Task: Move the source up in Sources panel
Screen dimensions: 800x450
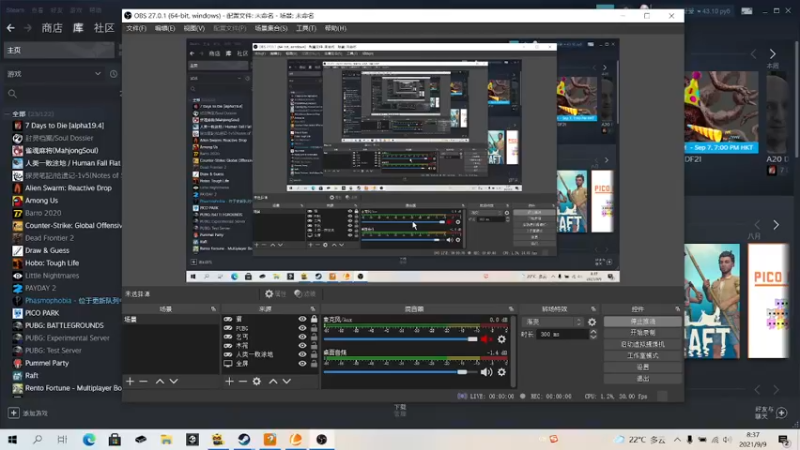Action: [273, 381]
